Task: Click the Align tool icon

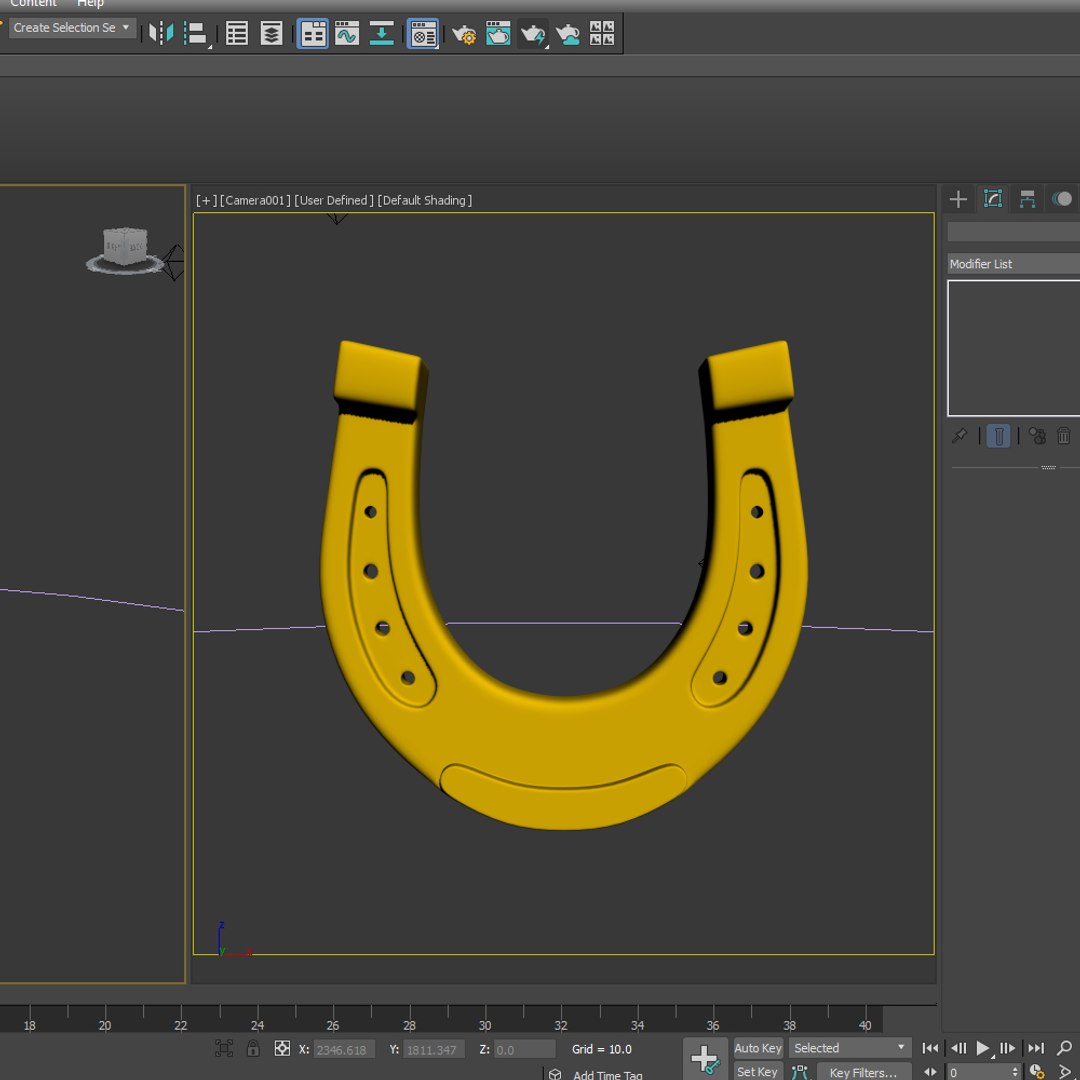Action: coord(196,33)
